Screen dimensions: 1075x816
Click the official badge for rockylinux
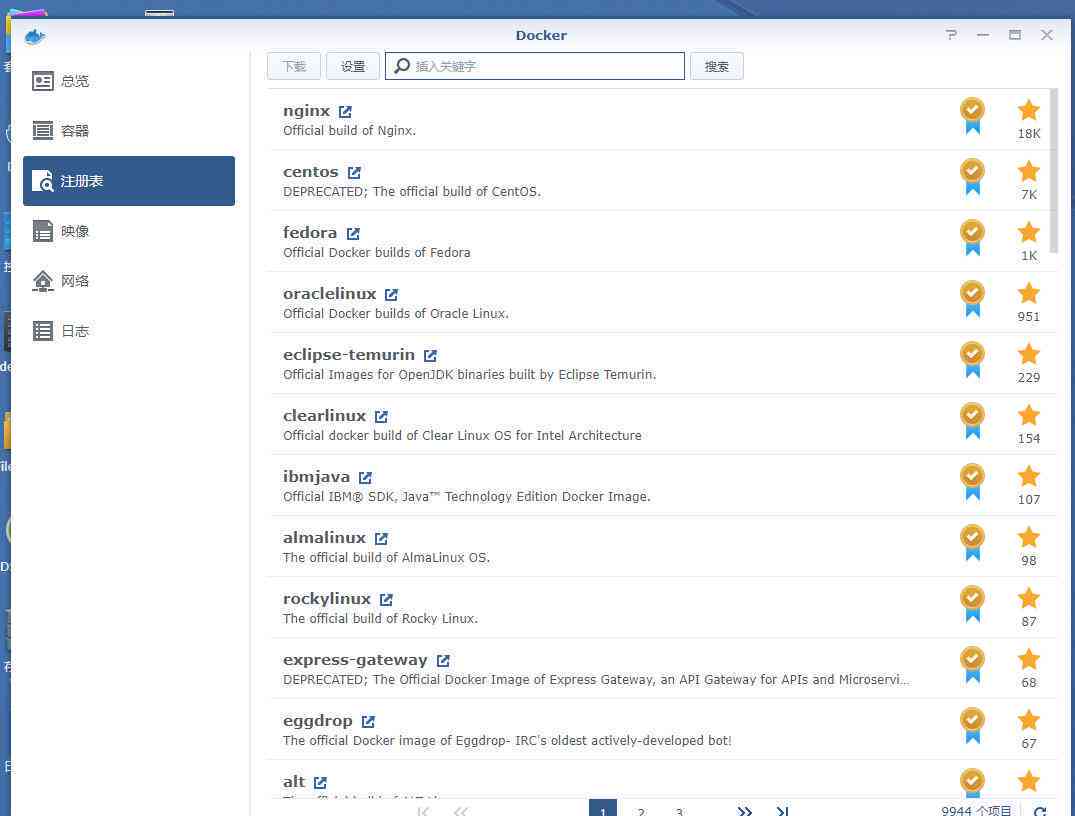[972, 604]
